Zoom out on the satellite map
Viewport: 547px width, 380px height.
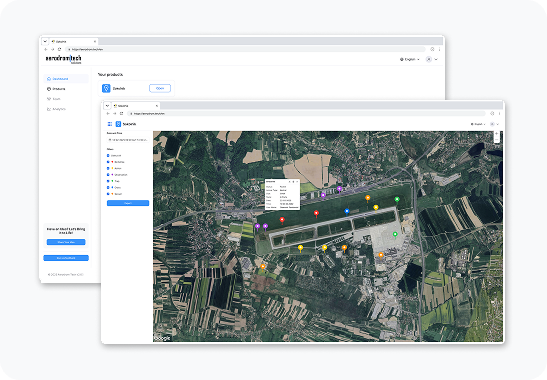click(496, 140)
